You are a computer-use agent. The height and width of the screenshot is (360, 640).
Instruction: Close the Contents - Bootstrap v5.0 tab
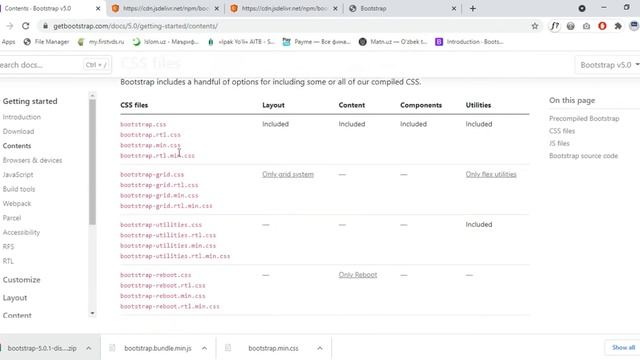98,8
